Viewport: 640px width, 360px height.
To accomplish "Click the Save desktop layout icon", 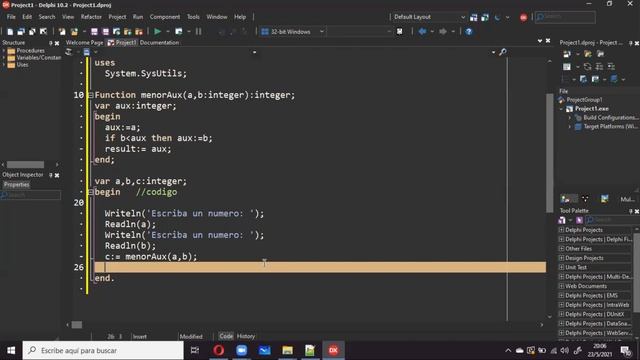I will click(x=473, y=17).
